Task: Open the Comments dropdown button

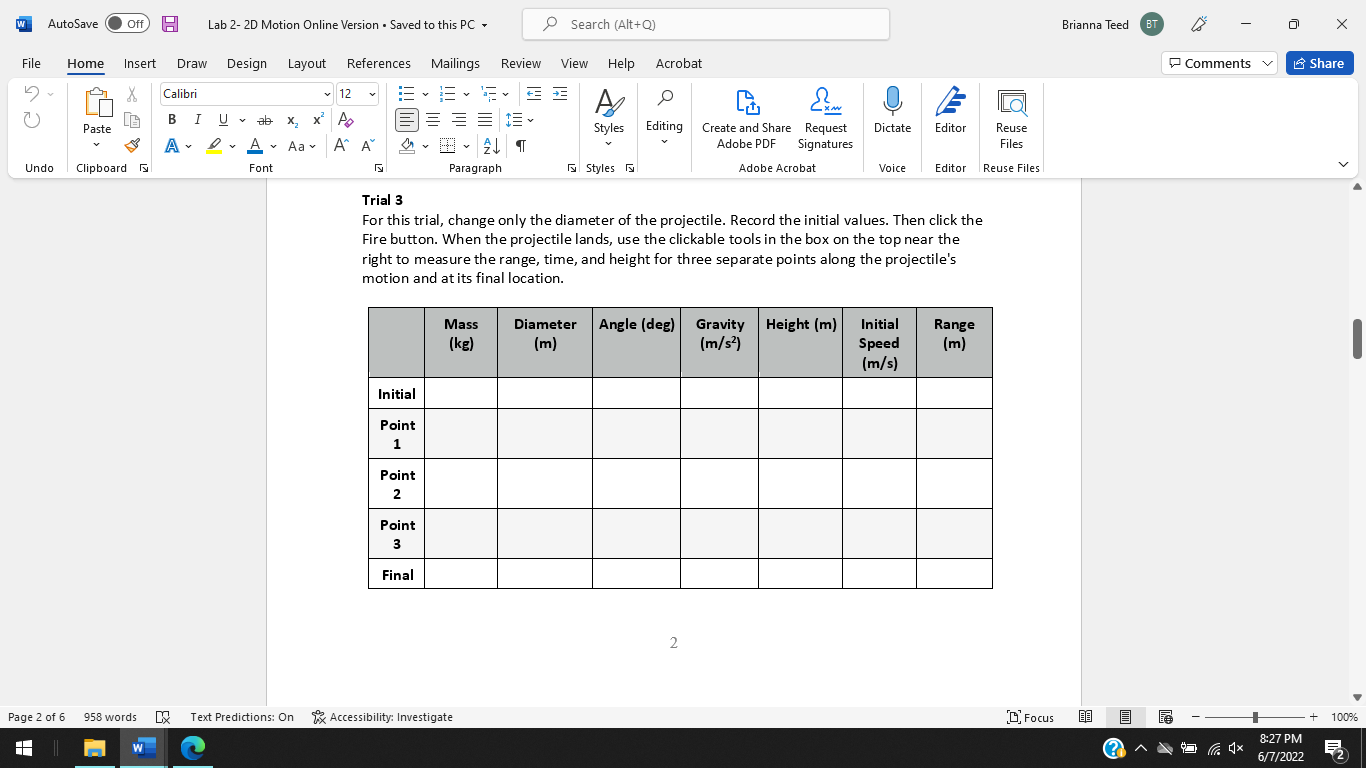Action: [x=1219, y=63]
